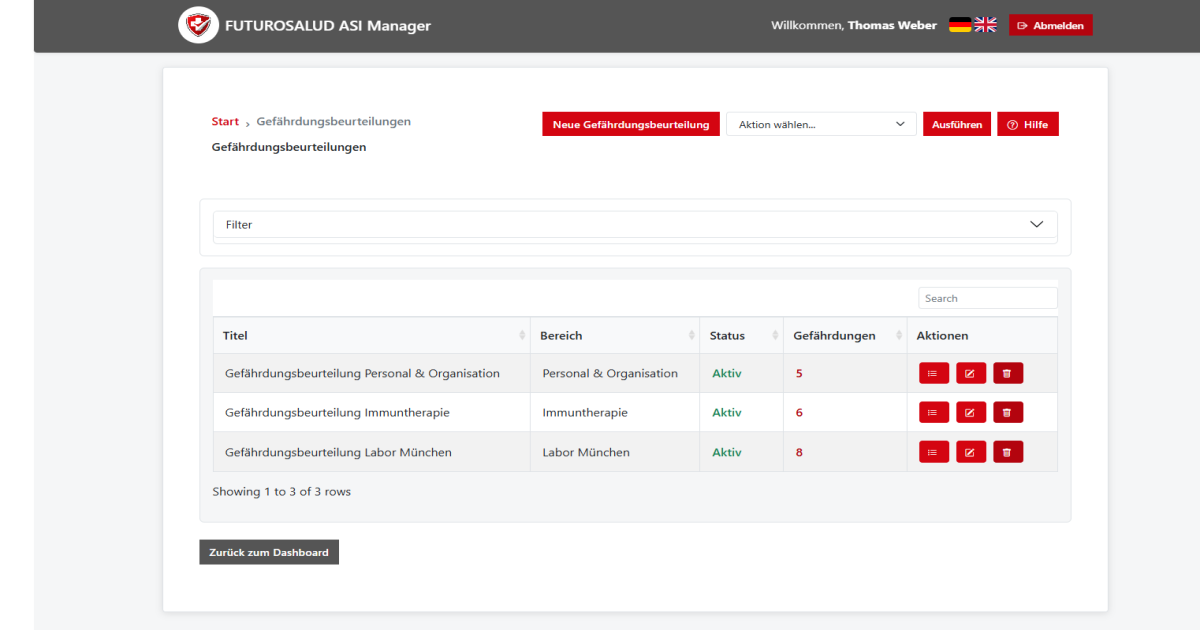Click the FUTUROSALUD shield logo
1200x630 pixels.
198,25
